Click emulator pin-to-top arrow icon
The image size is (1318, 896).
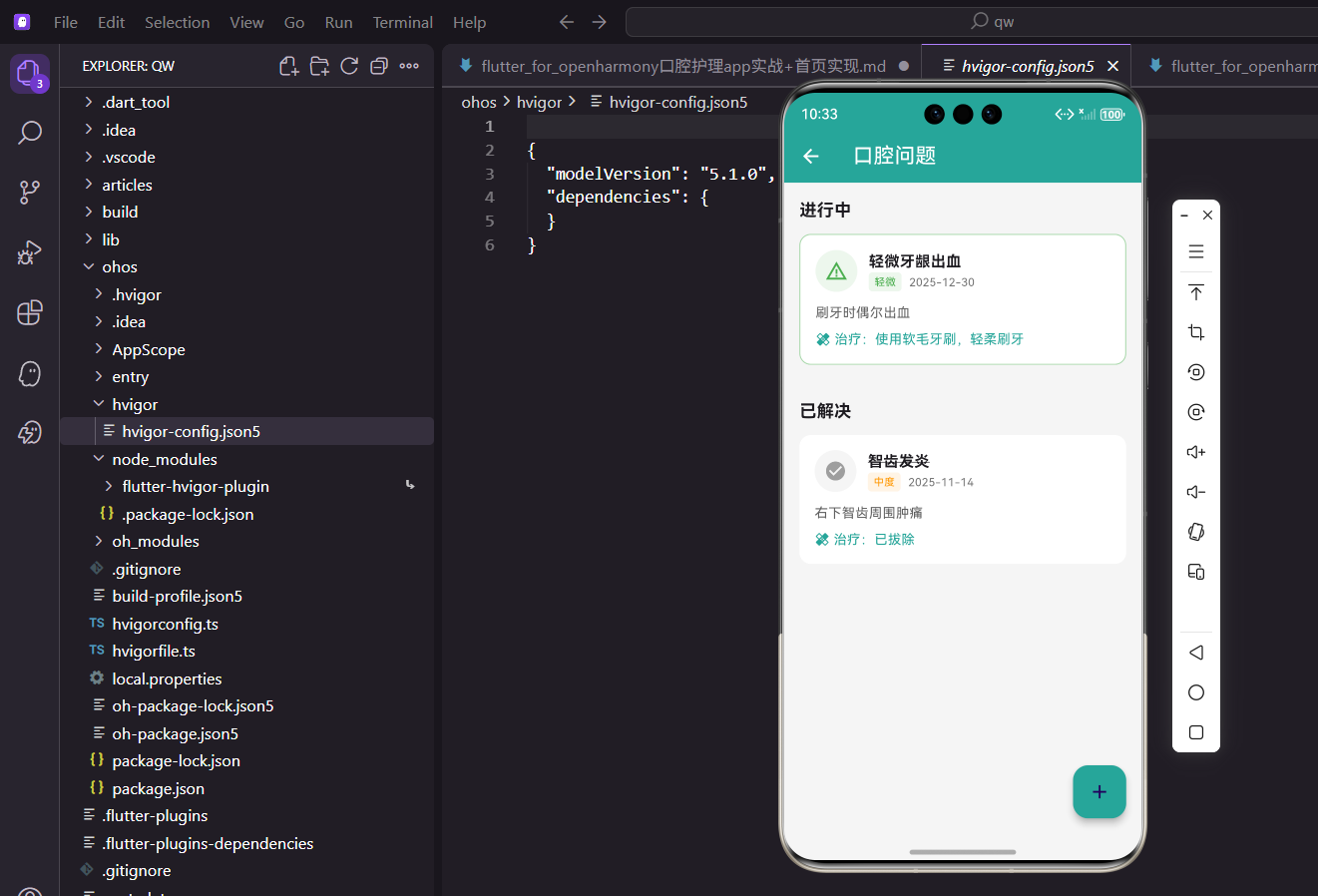point(1196,292)
